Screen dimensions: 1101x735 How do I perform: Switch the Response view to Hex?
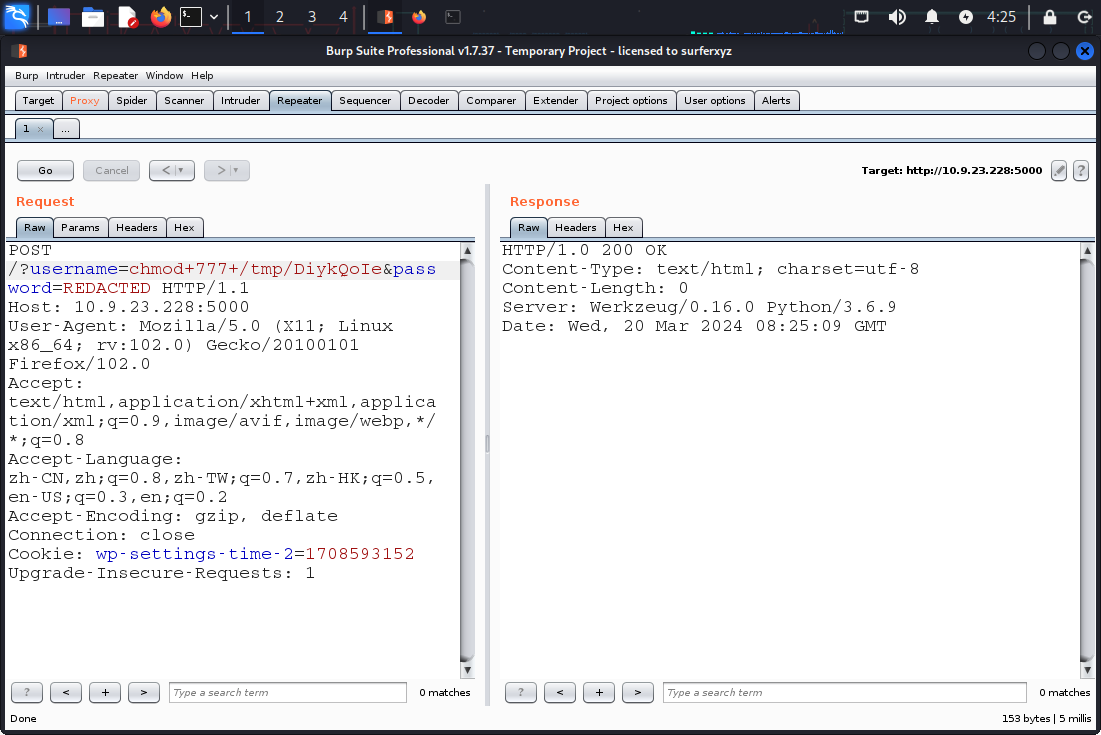coord(623,227)
